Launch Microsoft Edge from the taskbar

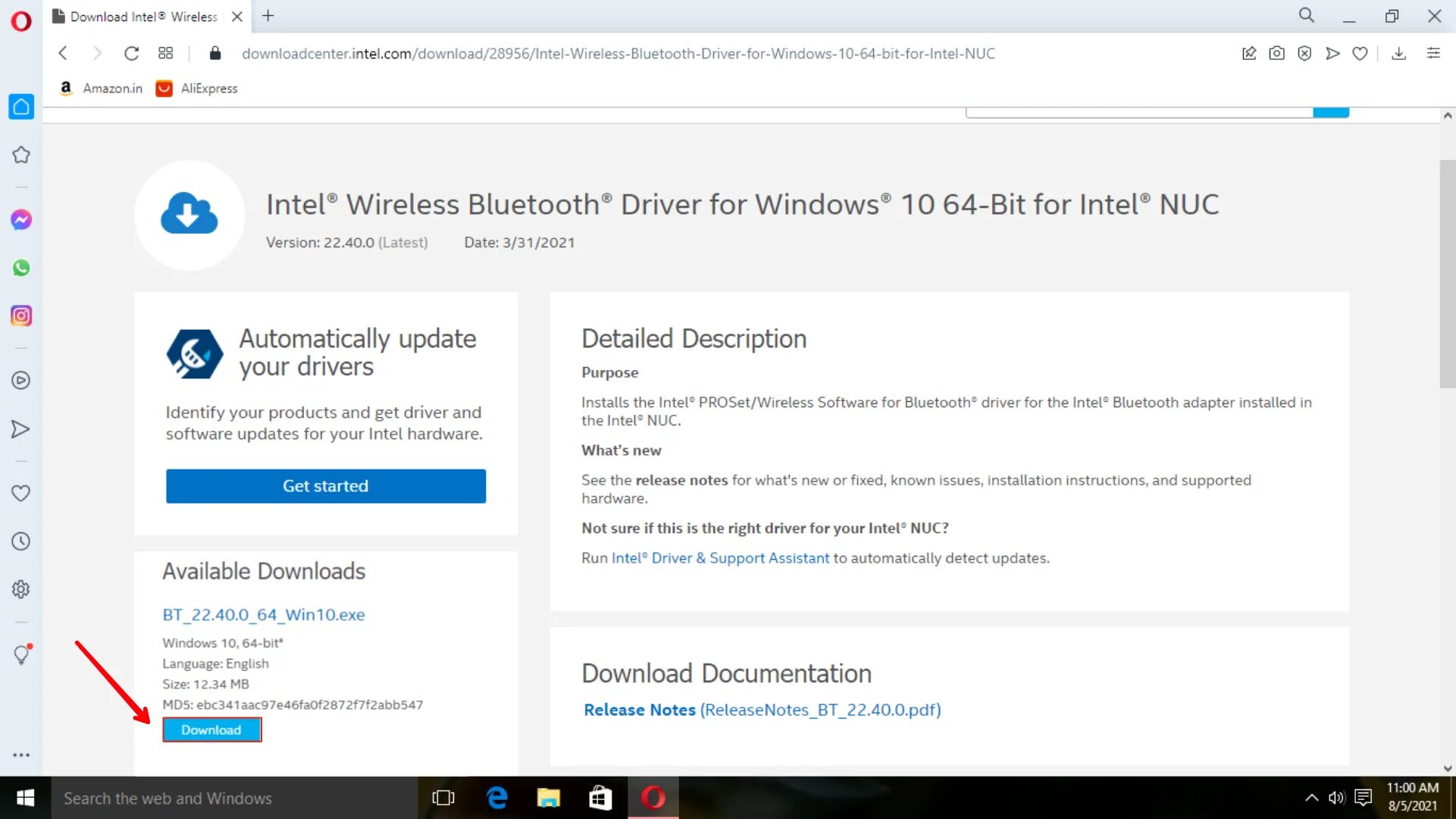[x=496, y=798]
